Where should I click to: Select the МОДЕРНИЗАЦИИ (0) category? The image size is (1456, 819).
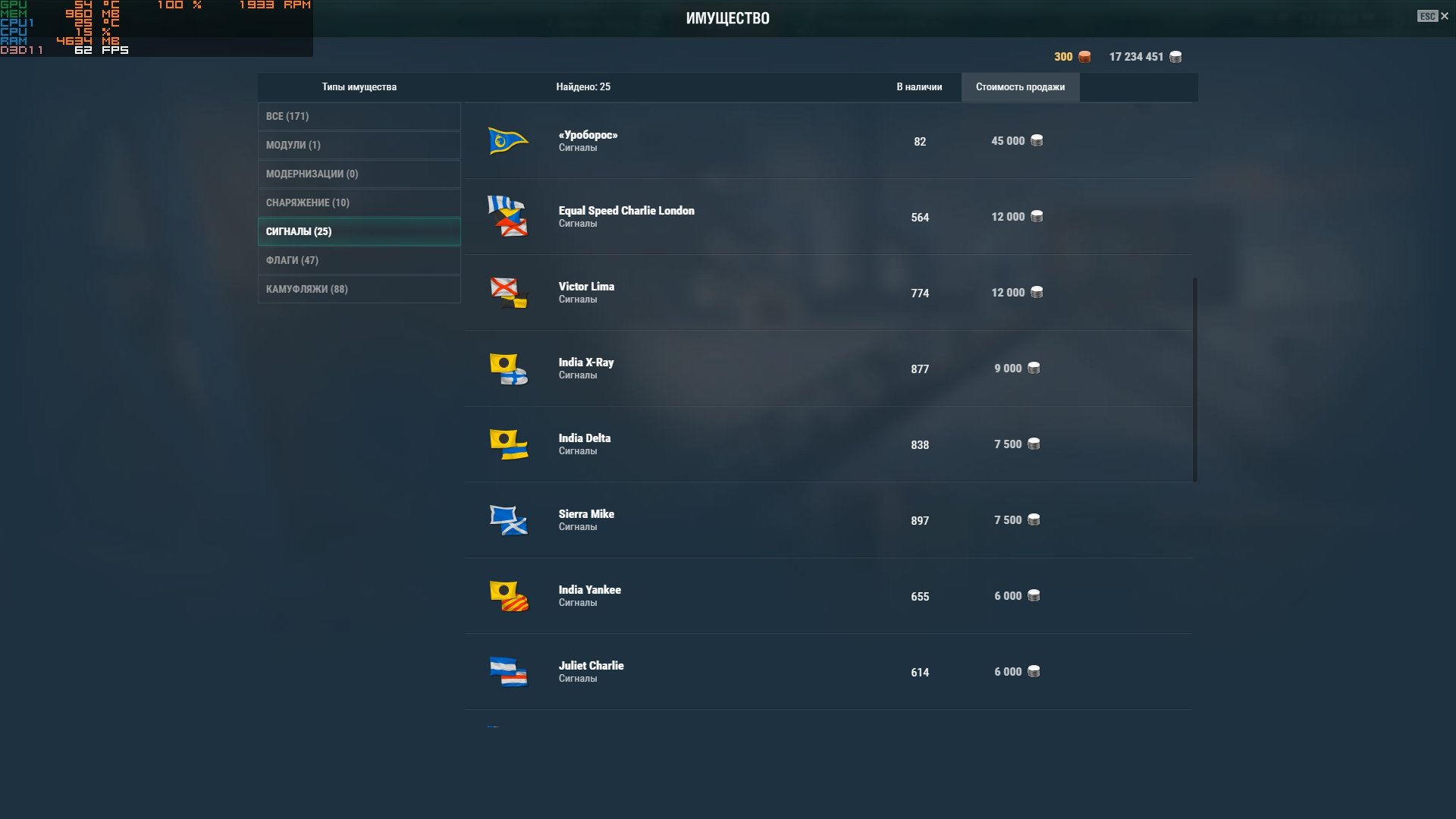coord(359,174)
